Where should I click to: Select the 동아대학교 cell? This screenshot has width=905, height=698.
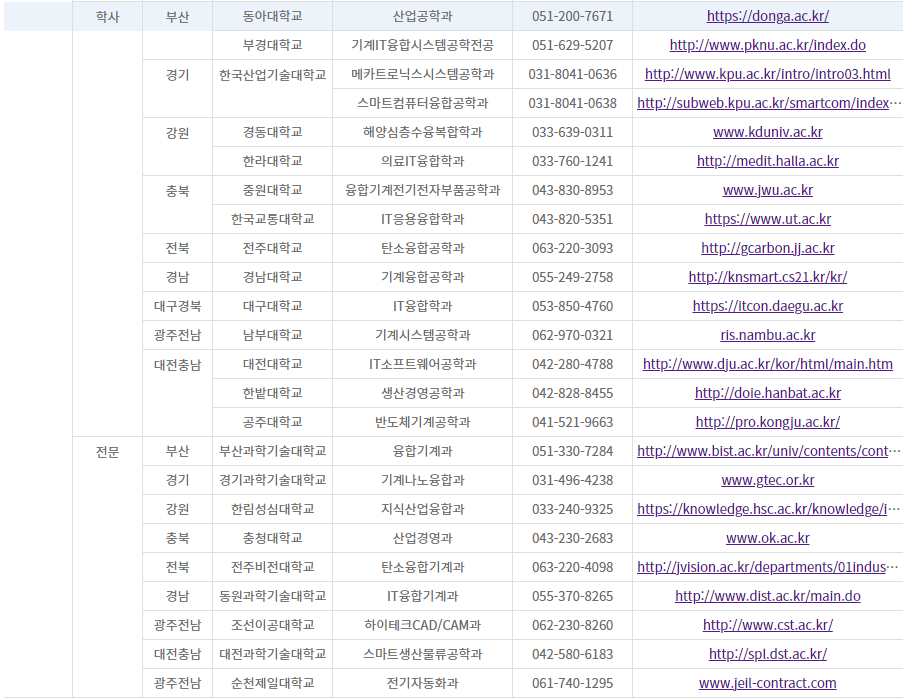[x=272, y=16]
